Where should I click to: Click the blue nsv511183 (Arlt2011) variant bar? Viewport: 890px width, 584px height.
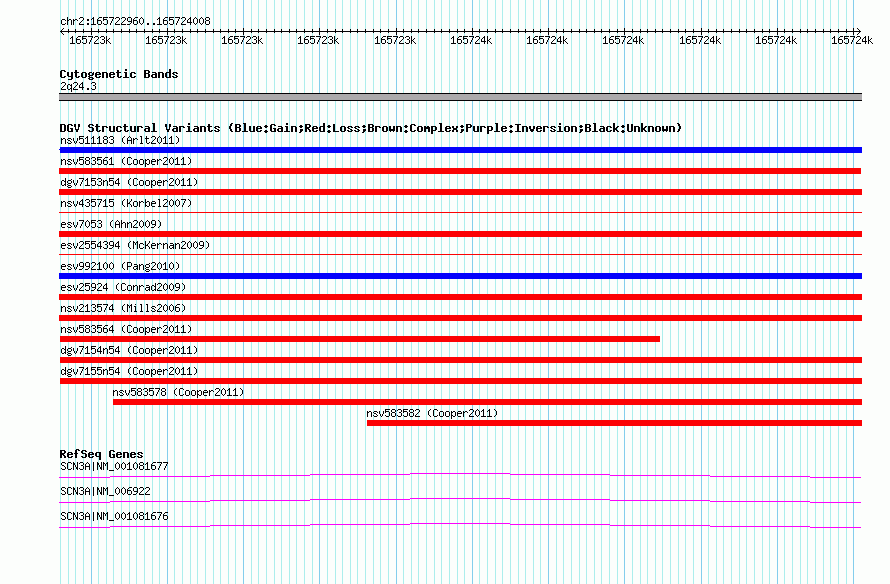(x=460, y=150)
